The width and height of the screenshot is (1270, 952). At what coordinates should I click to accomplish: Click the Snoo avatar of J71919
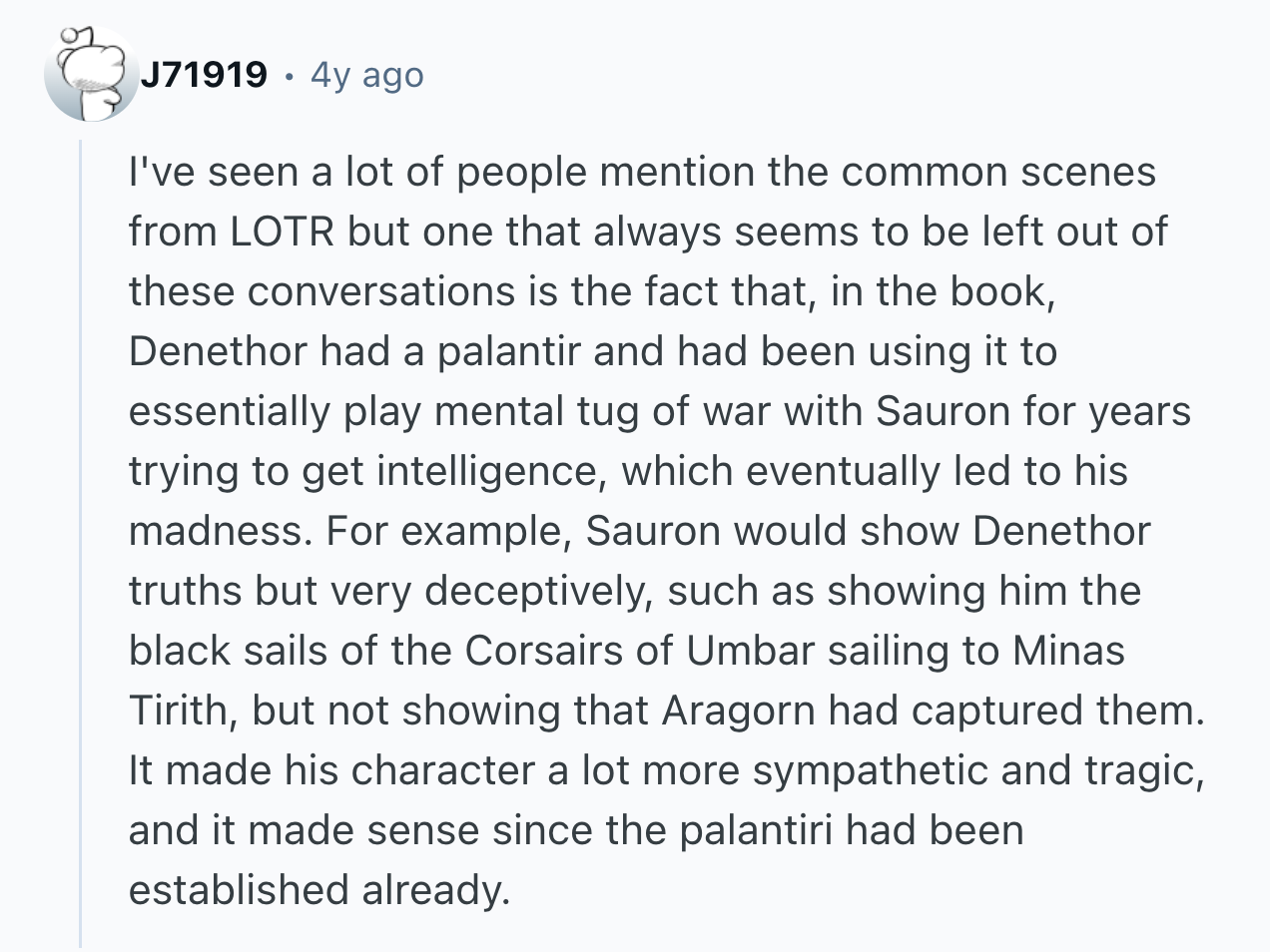click(89, 75)
